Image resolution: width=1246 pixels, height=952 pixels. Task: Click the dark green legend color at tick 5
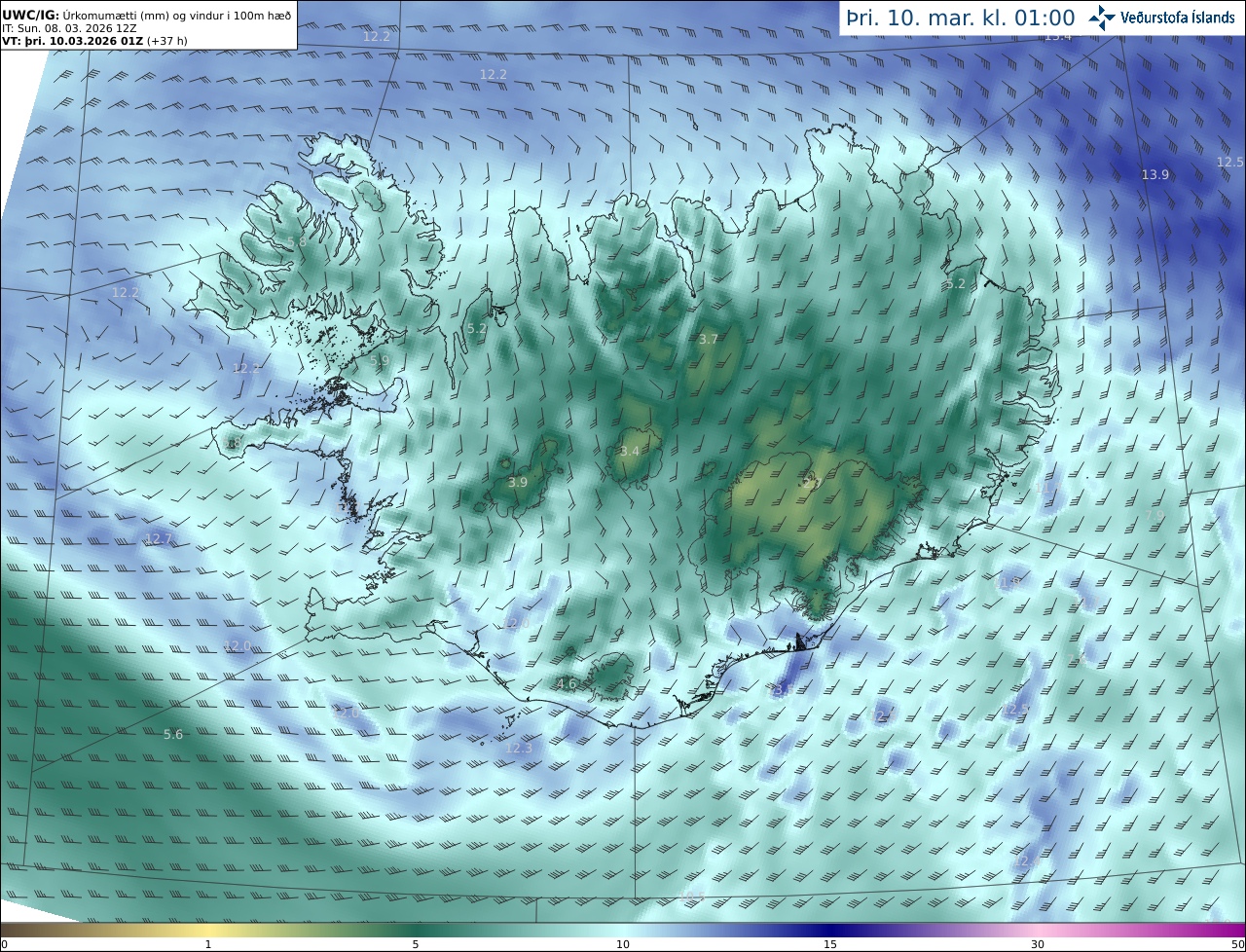coord(416,931)
